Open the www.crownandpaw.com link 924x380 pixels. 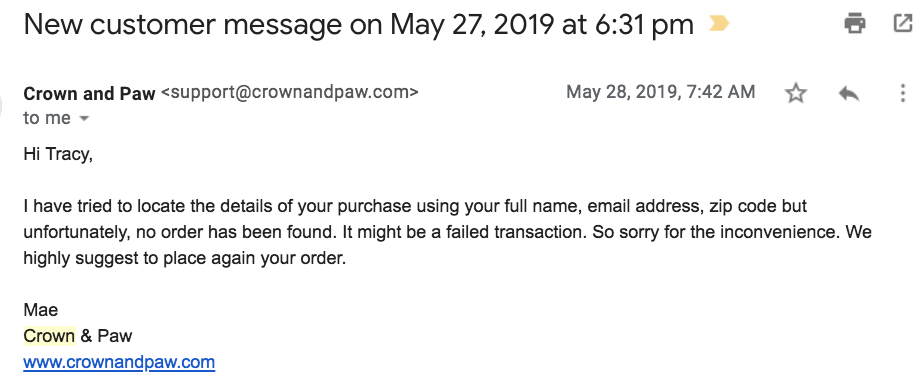pyautogui.click(x=119, y=362)
